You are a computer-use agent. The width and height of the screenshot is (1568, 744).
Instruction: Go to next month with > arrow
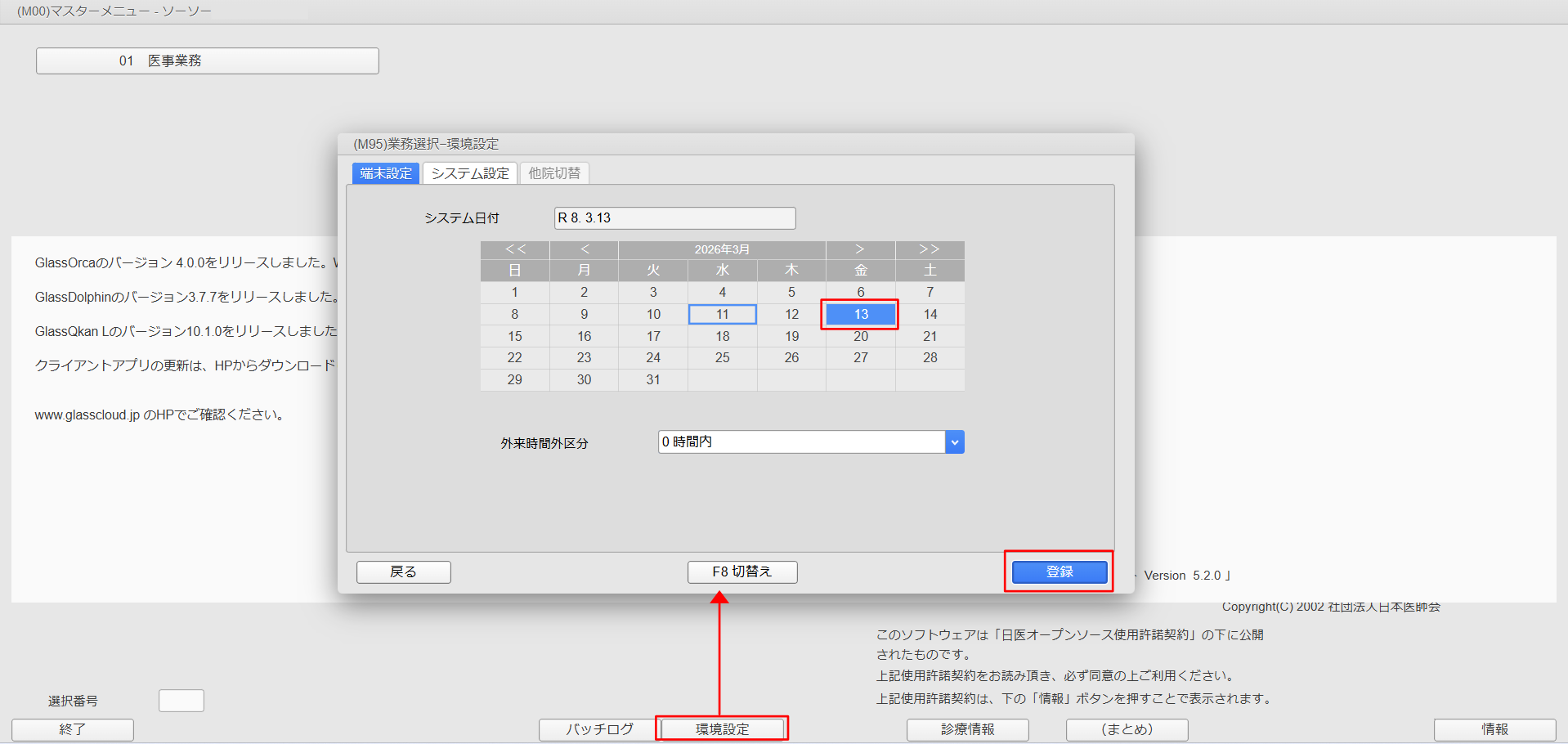pyautogui.click(x=860, y=249)
